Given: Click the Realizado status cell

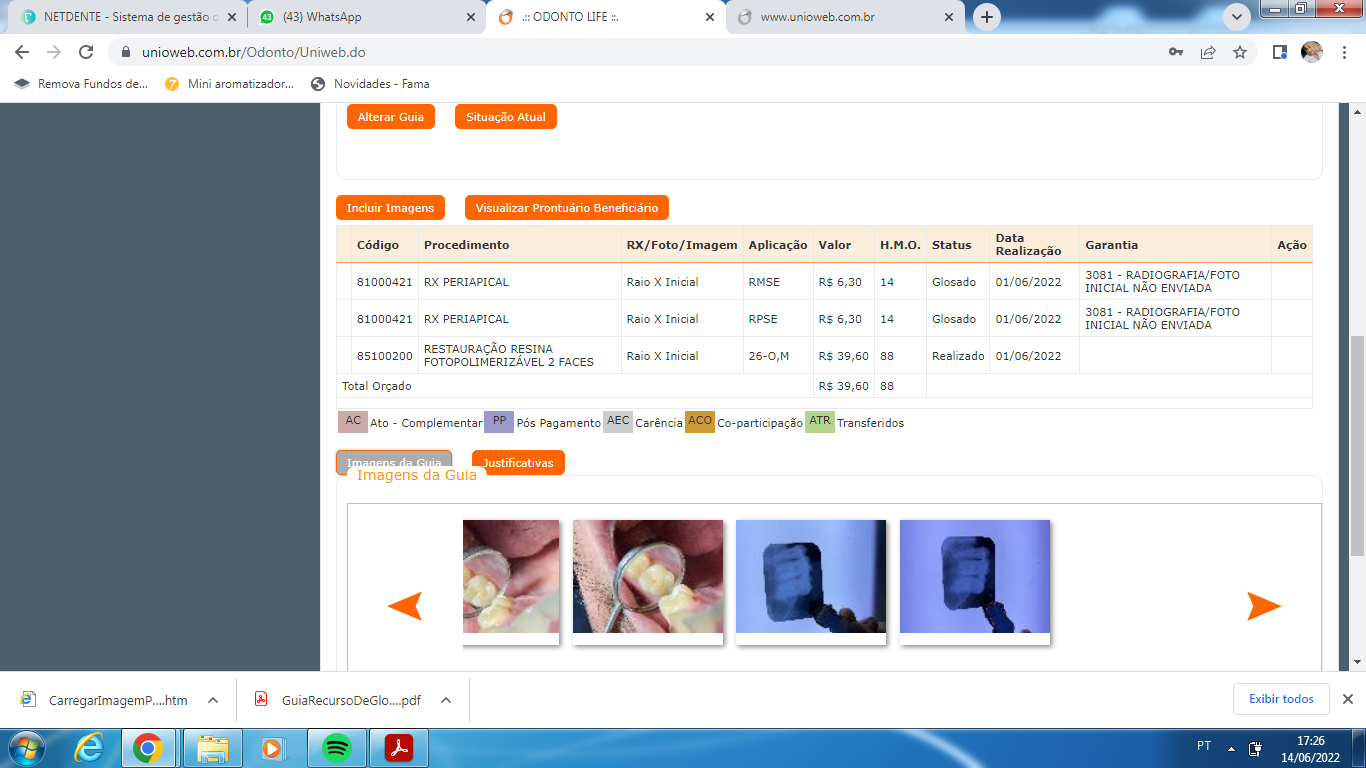Looking at the screenshot, I should 958,356.
